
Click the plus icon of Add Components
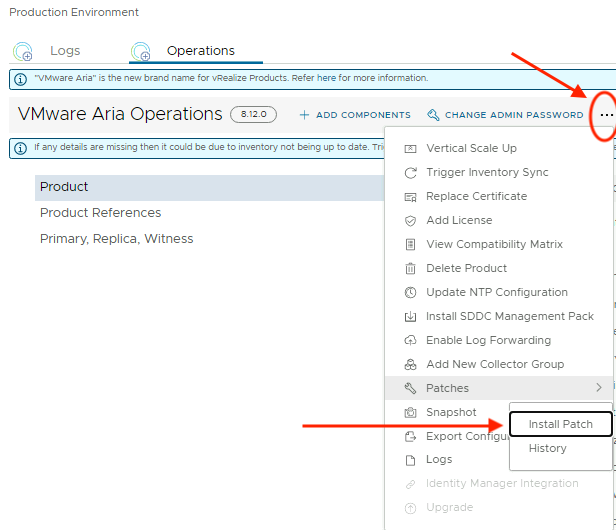304,115
